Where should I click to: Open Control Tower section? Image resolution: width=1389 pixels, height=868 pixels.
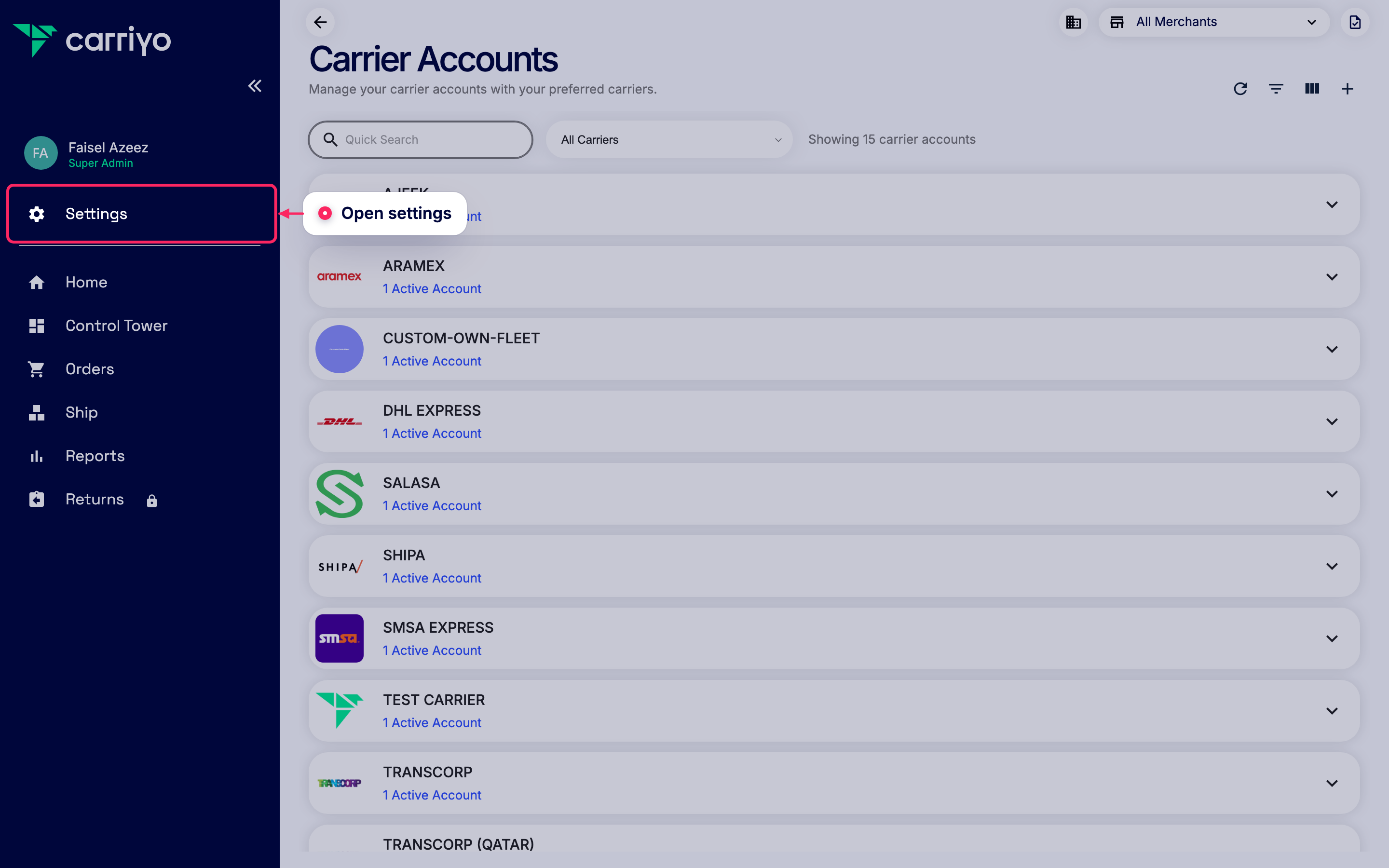click(116, 325)
